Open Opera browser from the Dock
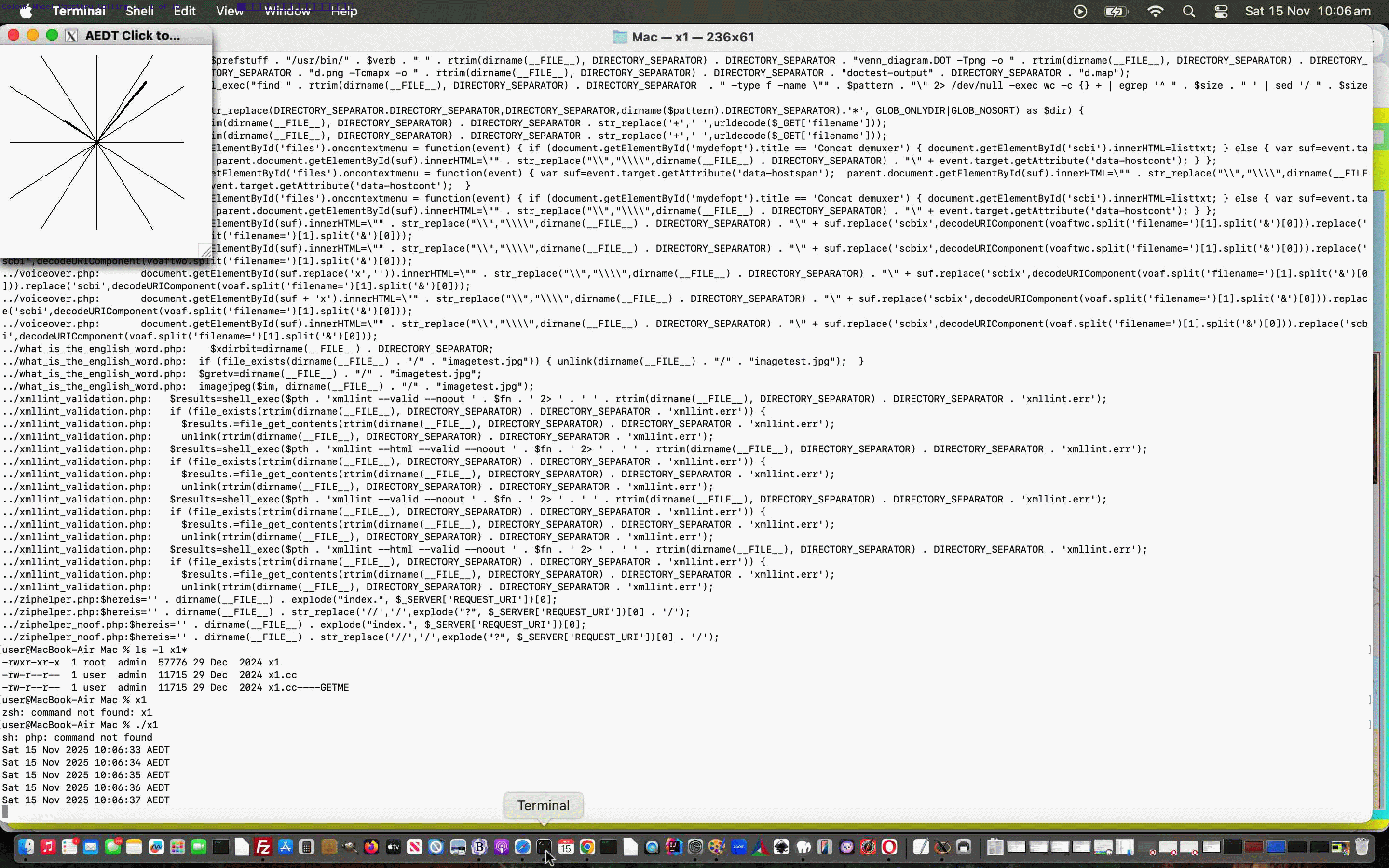This screenshot has width=1389, height=868. tap(890, 847)
